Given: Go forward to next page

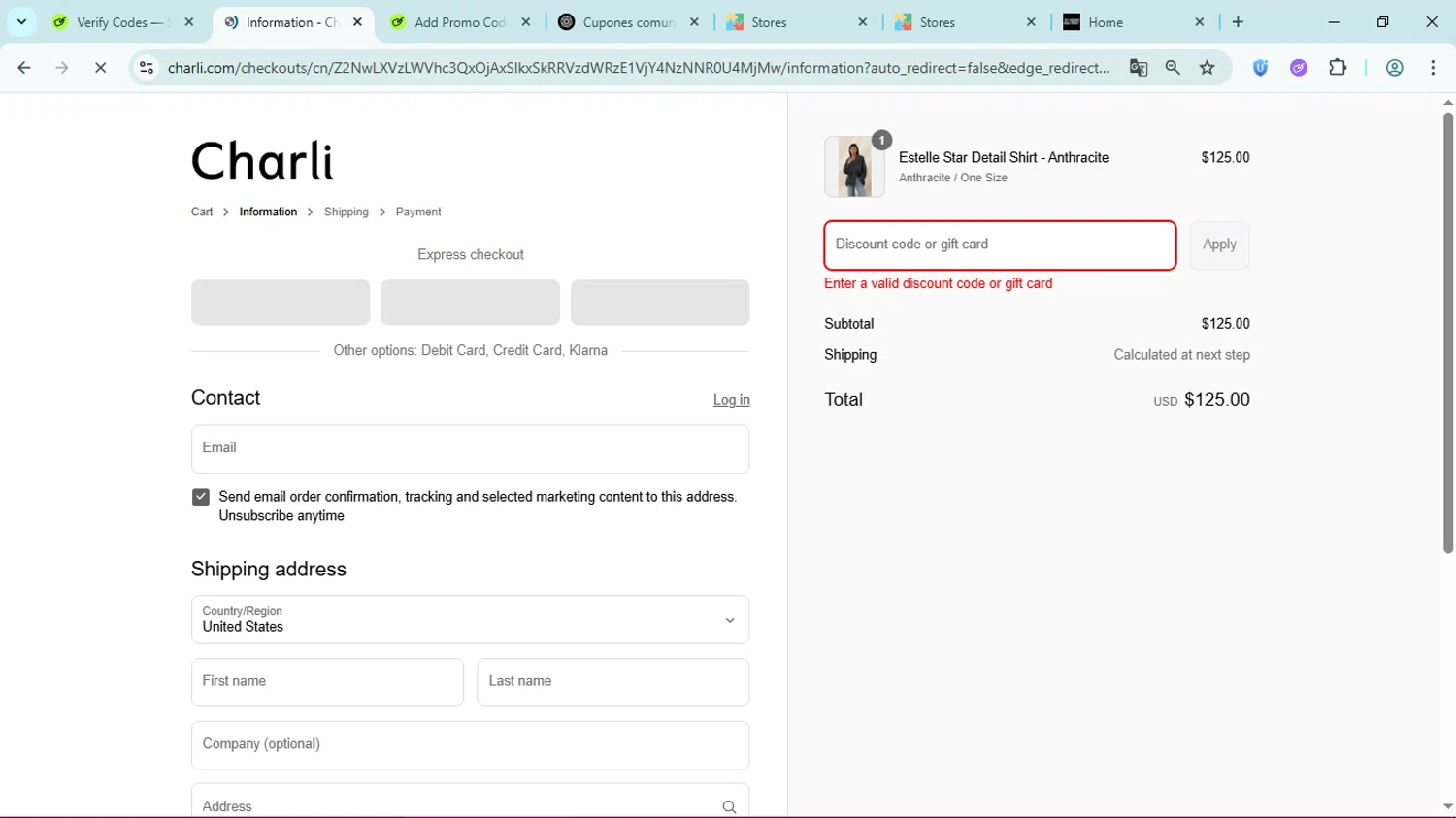Looking at the screenshot, I should [x=62, y=67].
